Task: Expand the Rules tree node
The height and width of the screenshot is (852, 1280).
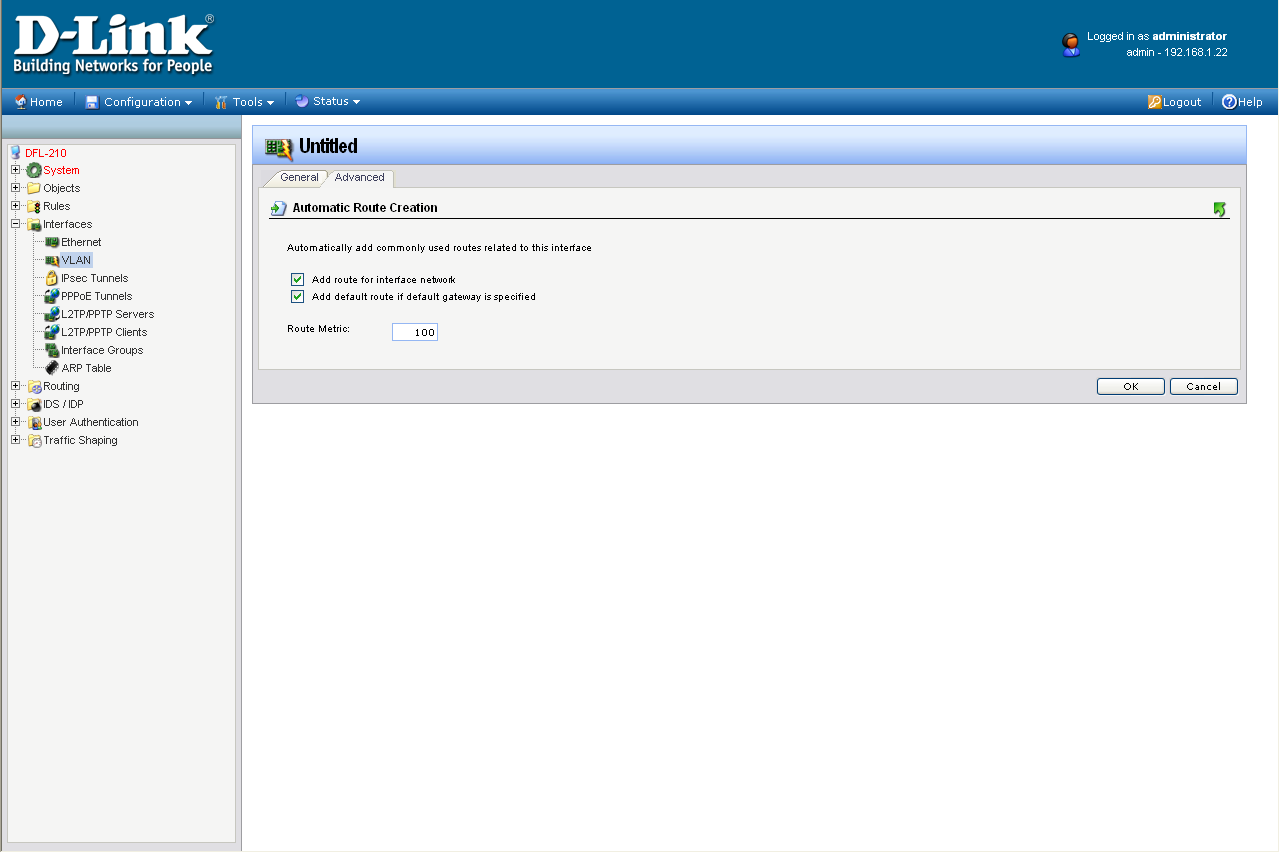Action: pos(16,206)
